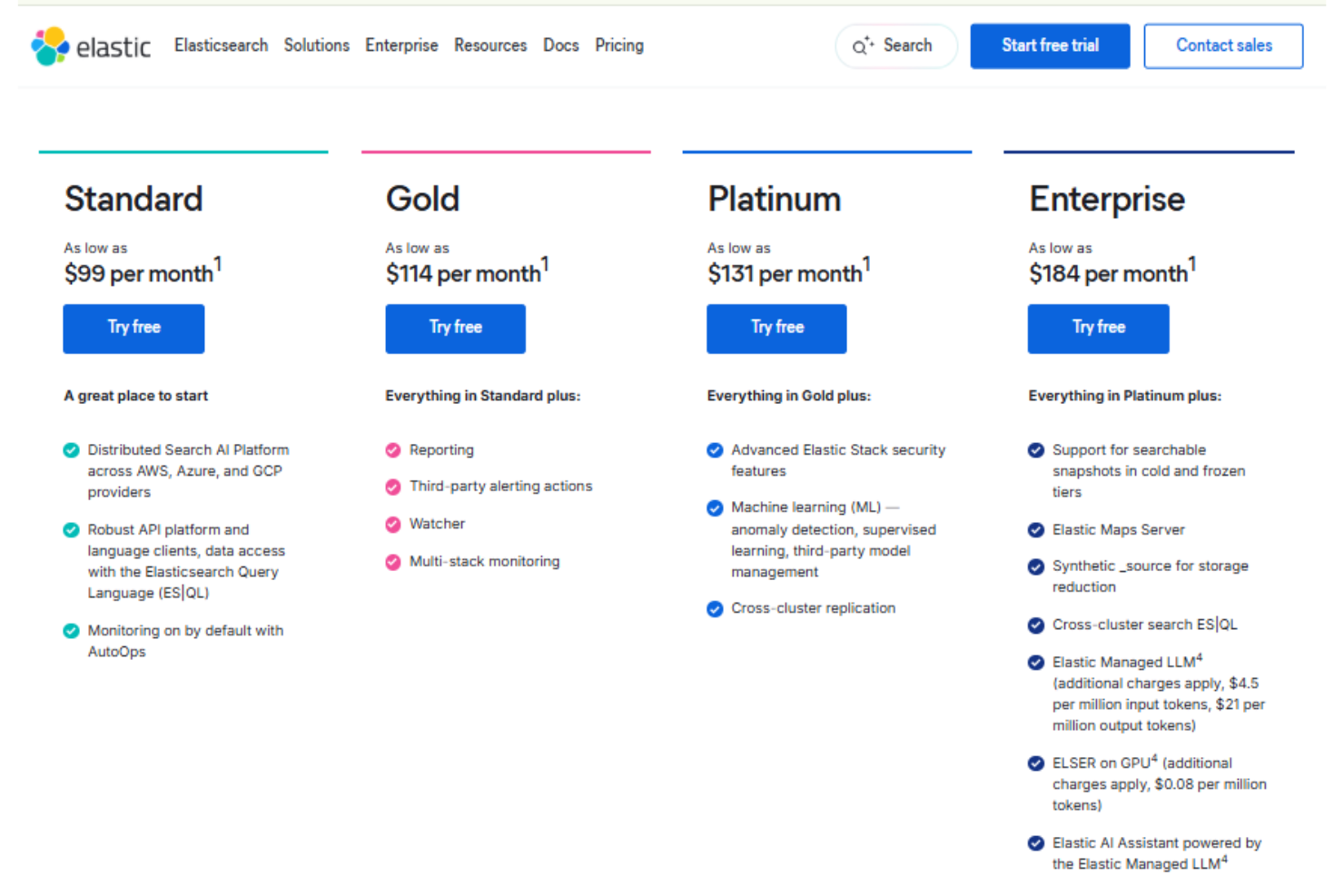Start free trial button
The image size is (1344, 896).
(1050, 45)
